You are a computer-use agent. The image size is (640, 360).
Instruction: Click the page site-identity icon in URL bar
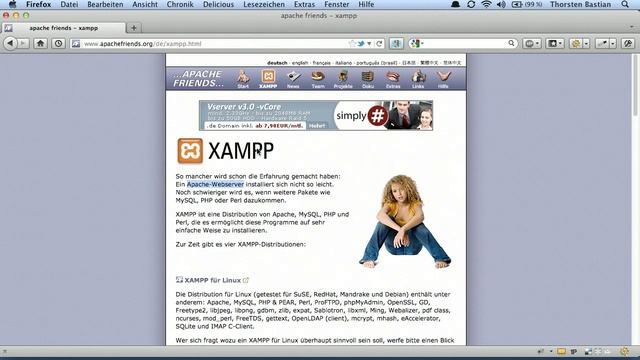click(76, 44)
